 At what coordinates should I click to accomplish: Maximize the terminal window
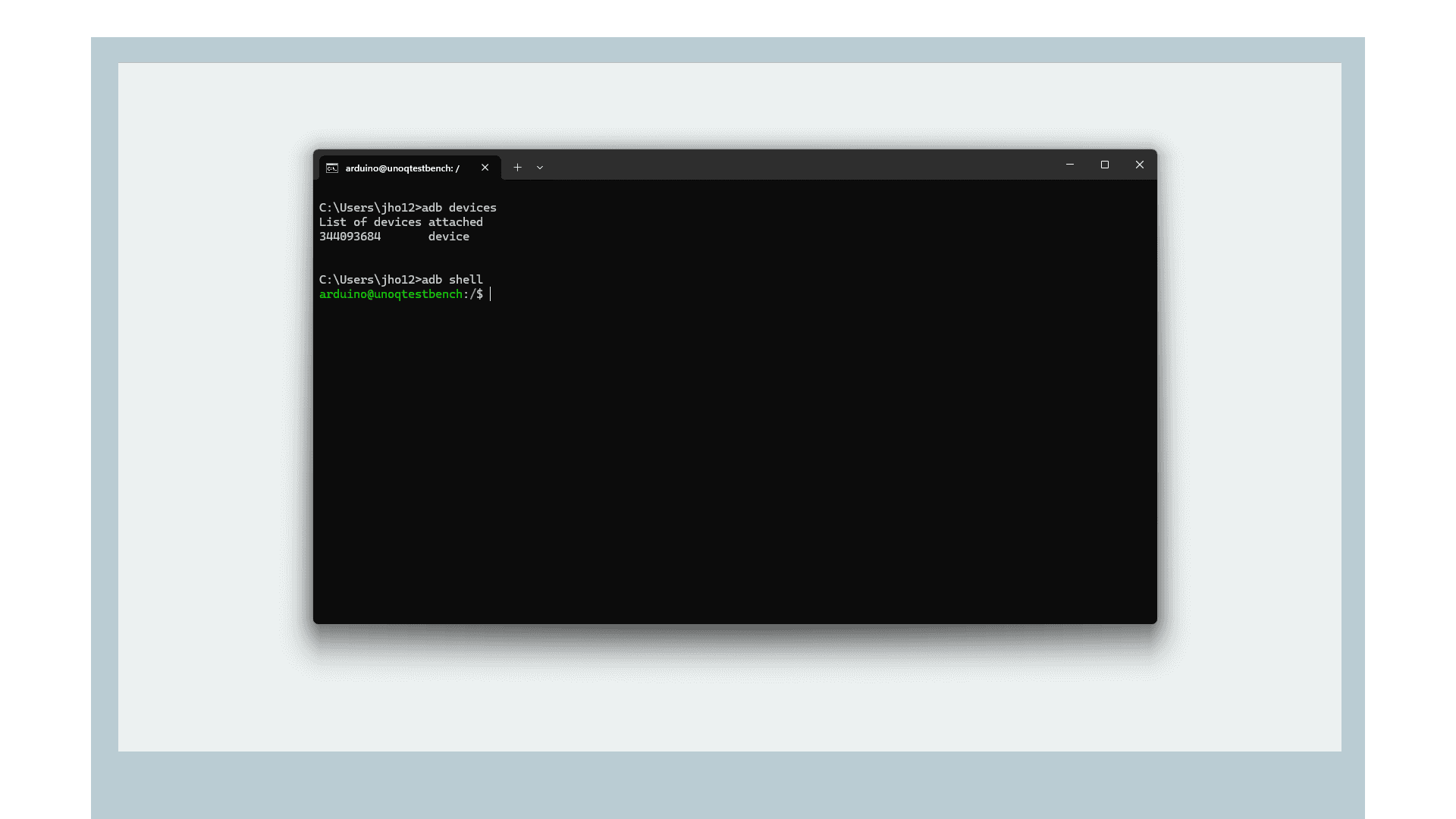1104,165
